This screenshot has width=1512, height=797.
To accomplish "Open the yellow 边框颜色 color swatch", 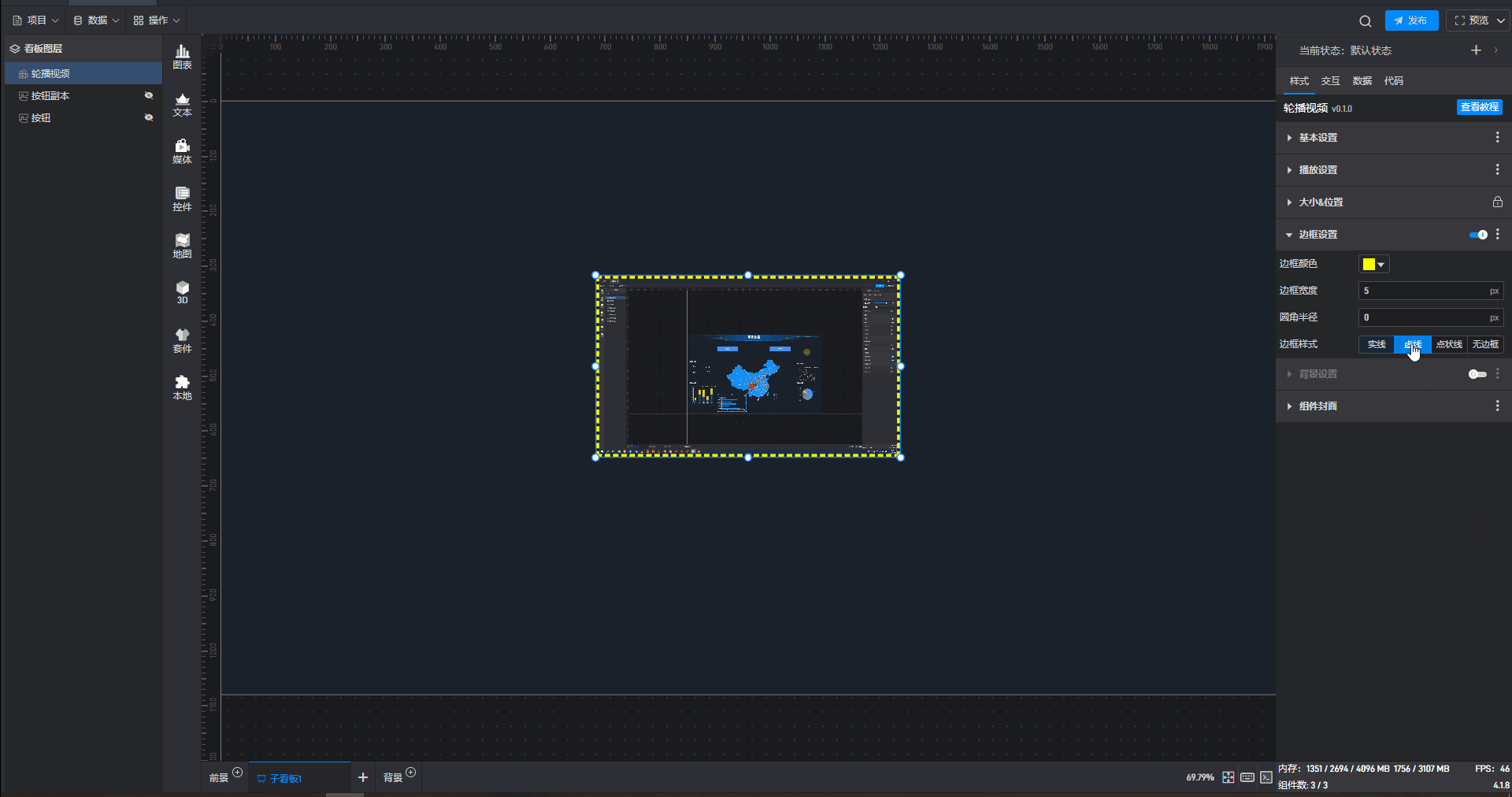I will 1373,265.
